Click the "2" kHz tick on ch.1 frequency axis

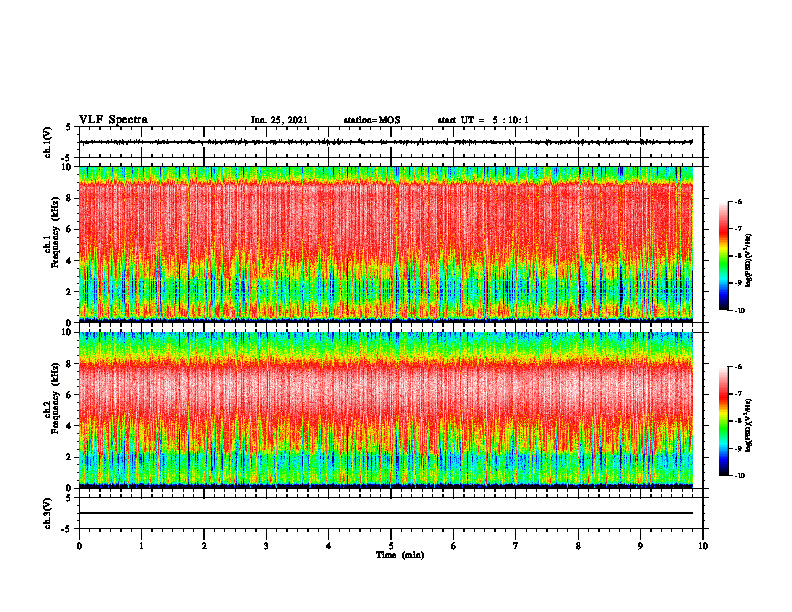pyautogui.click(x=70, y=291)
